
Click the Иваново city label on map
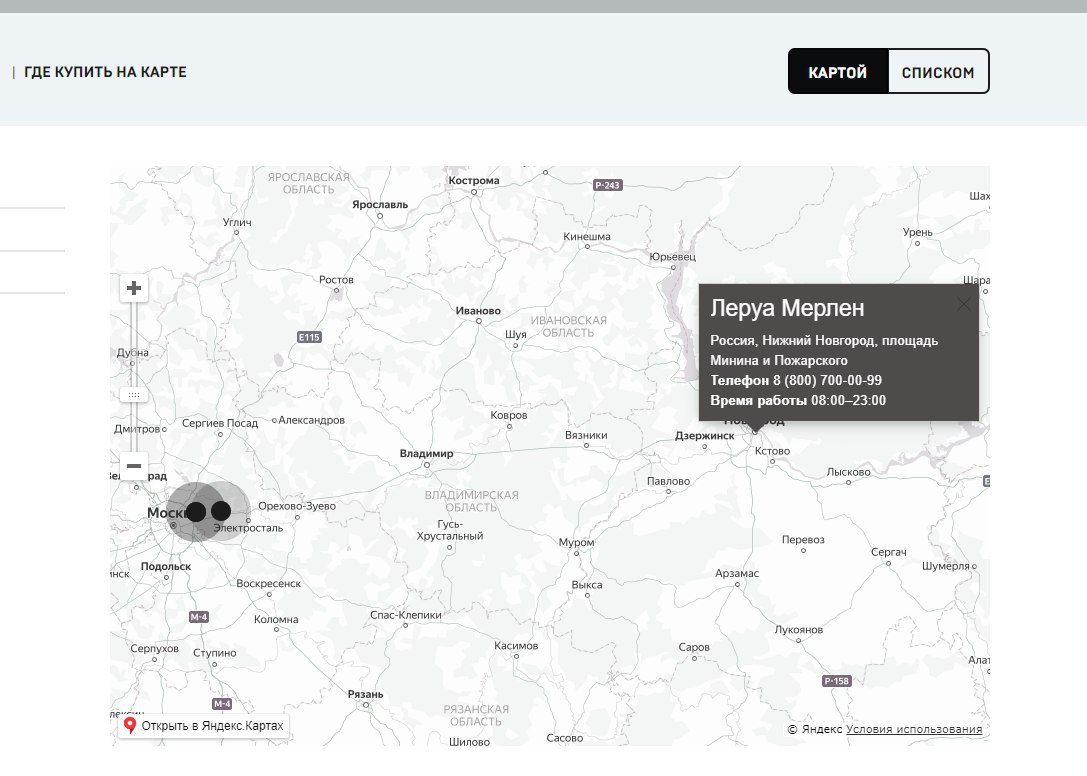point(478,311)
